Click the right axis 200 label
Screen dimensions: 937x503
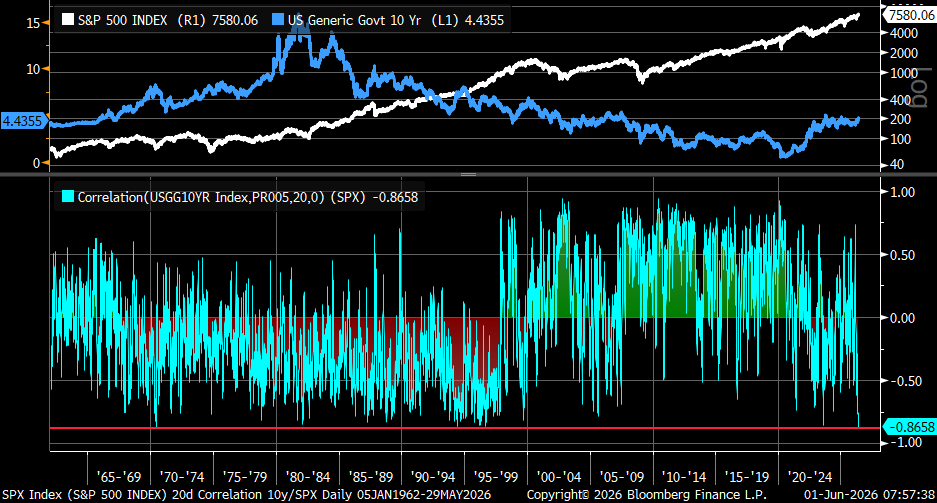coord(901,119)
